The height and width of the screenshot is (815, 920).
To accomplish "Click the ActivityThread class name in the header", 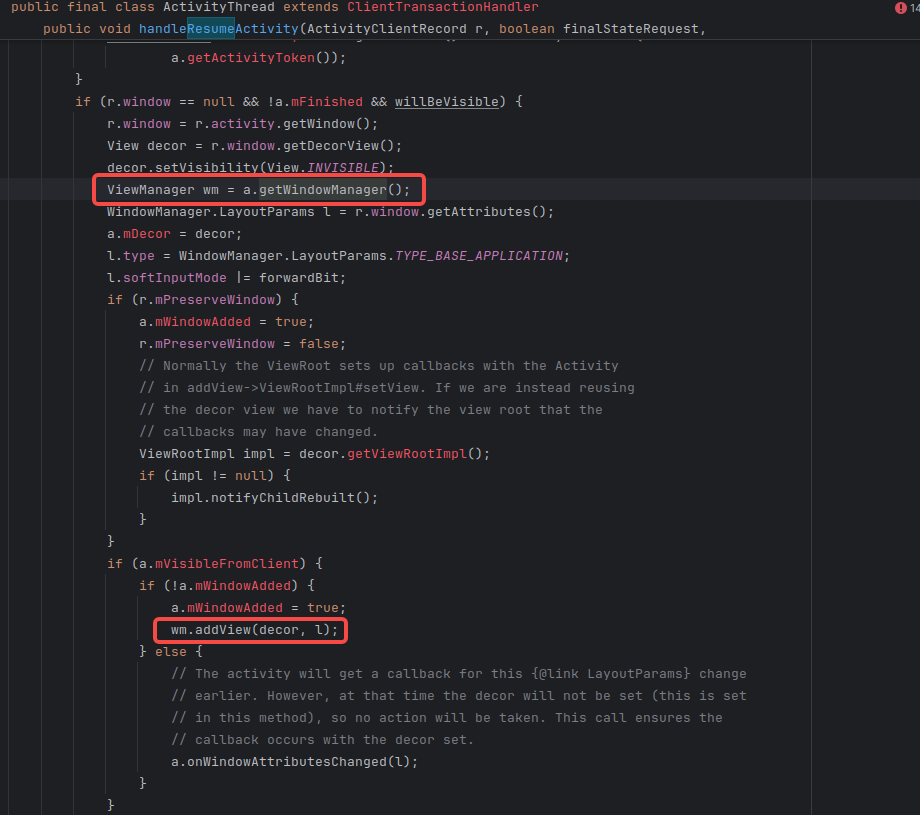I will [218, 7].
